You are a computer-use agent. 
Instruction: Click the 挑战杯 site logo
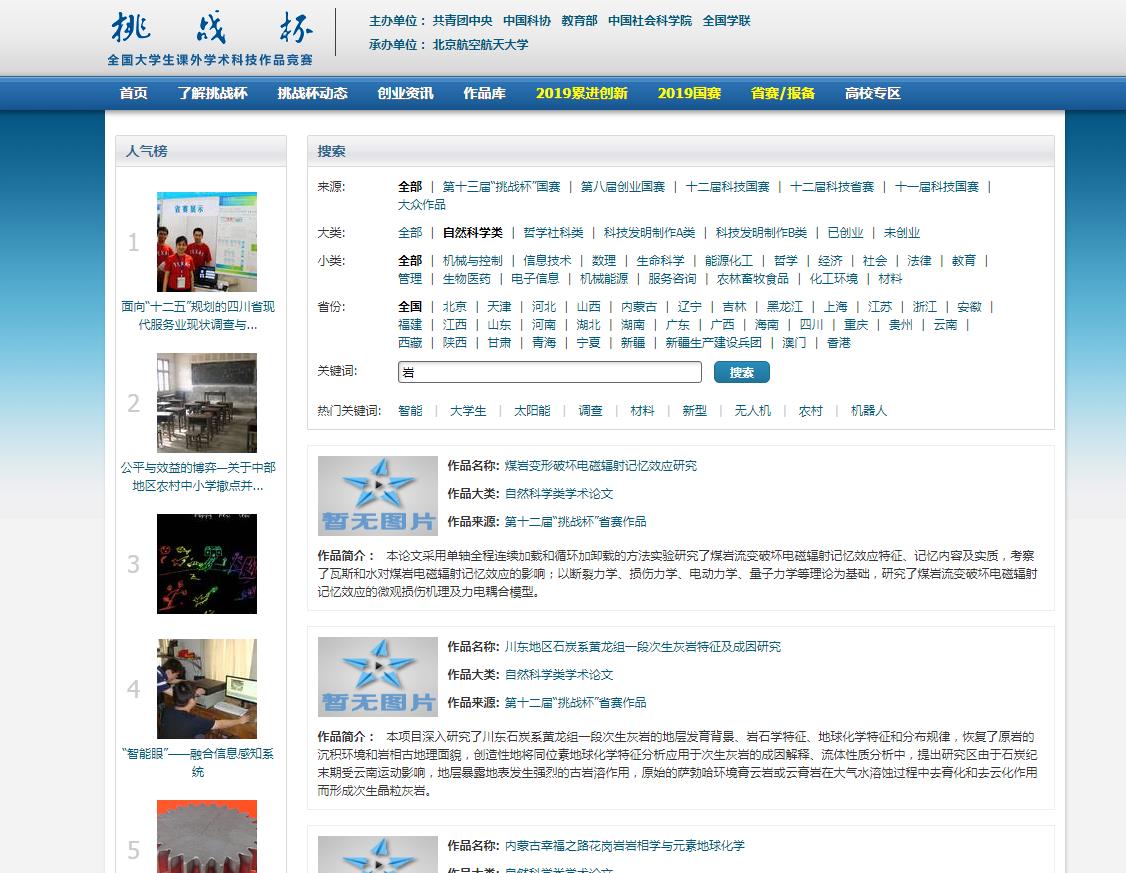pyautogui.click(x=210, y=38)
